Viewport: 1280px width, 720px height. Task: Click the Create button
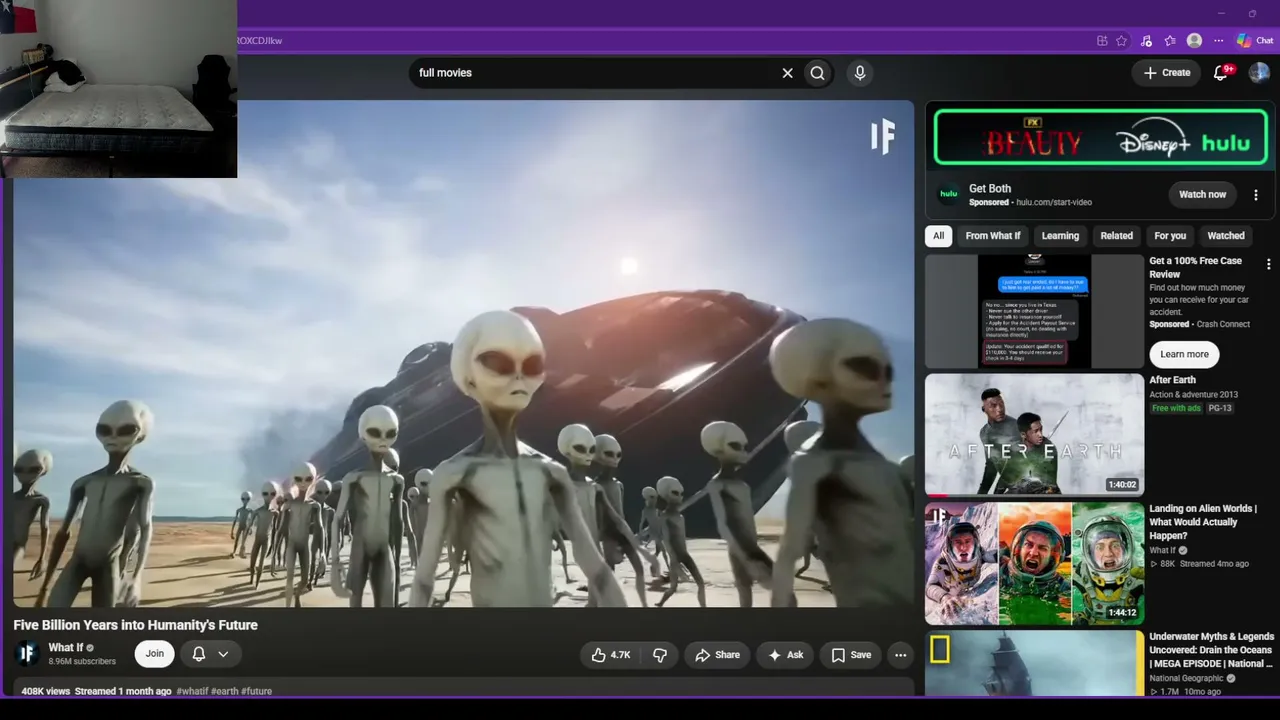(x=1167, y=73)
